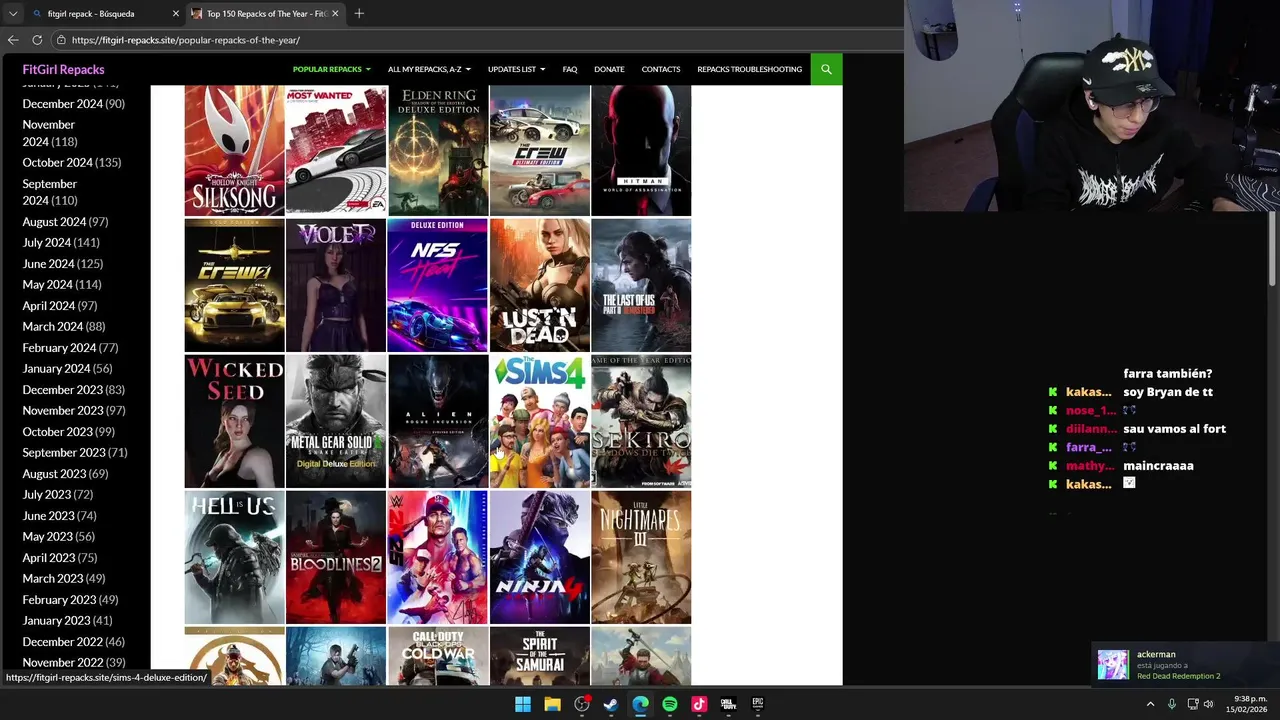Open the Elden Ring Deluxe Edition cover
1280x720 pixels.
click(x=437, y=150)
